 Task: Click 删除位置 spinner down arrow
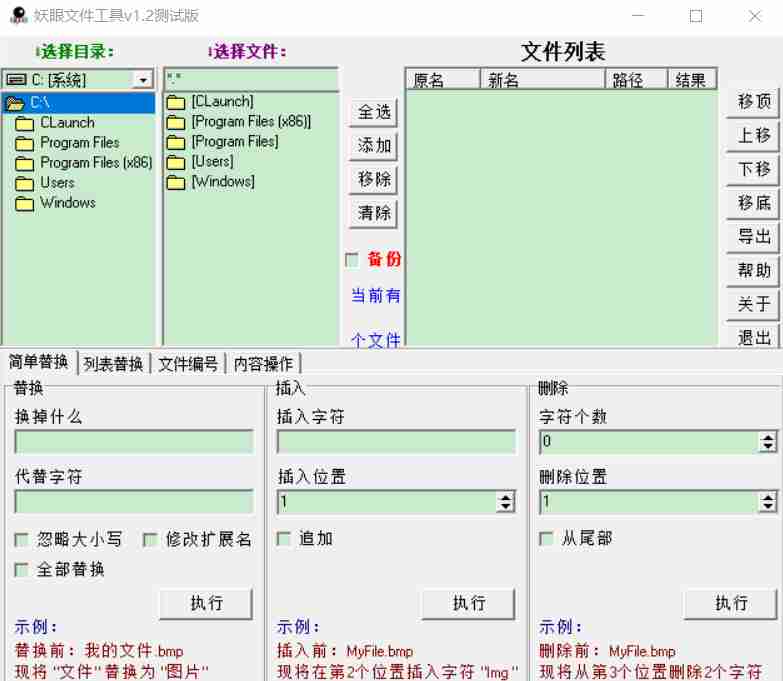pyautogui.click(x=768, y=507)
